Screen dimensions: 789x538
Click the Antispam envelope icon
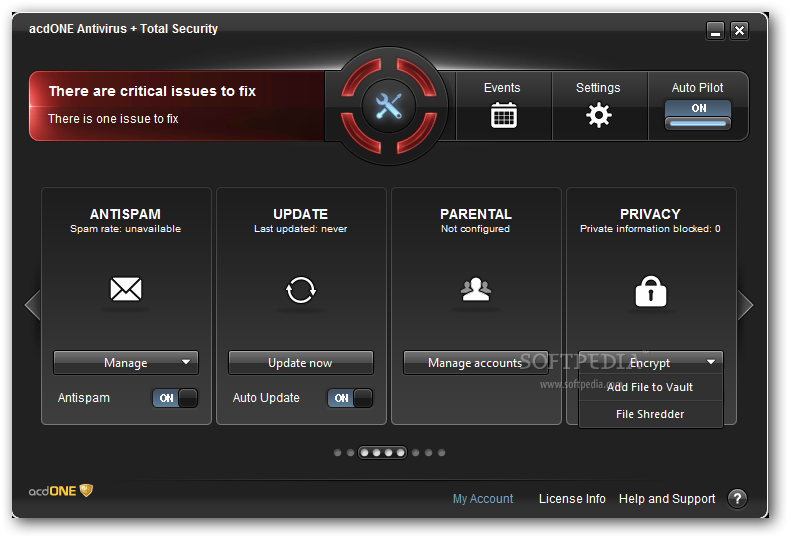[x=126, y=289]
